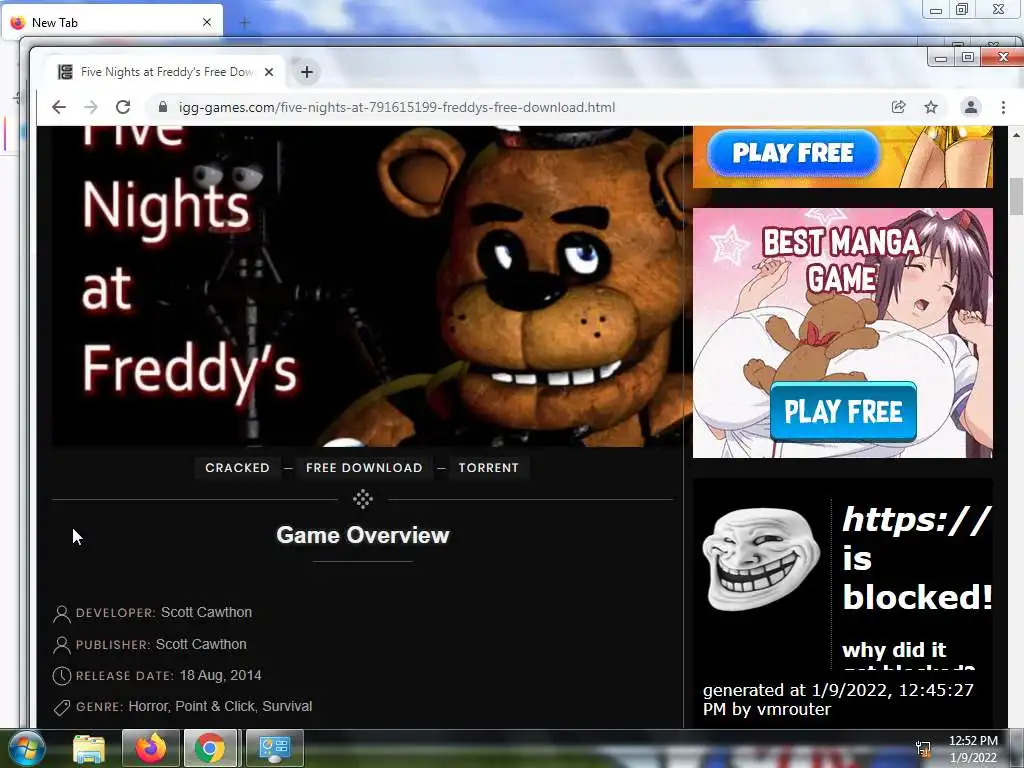Click the Point & Click genre link
Screen dimensions: 1024x768
pos(215,707)
